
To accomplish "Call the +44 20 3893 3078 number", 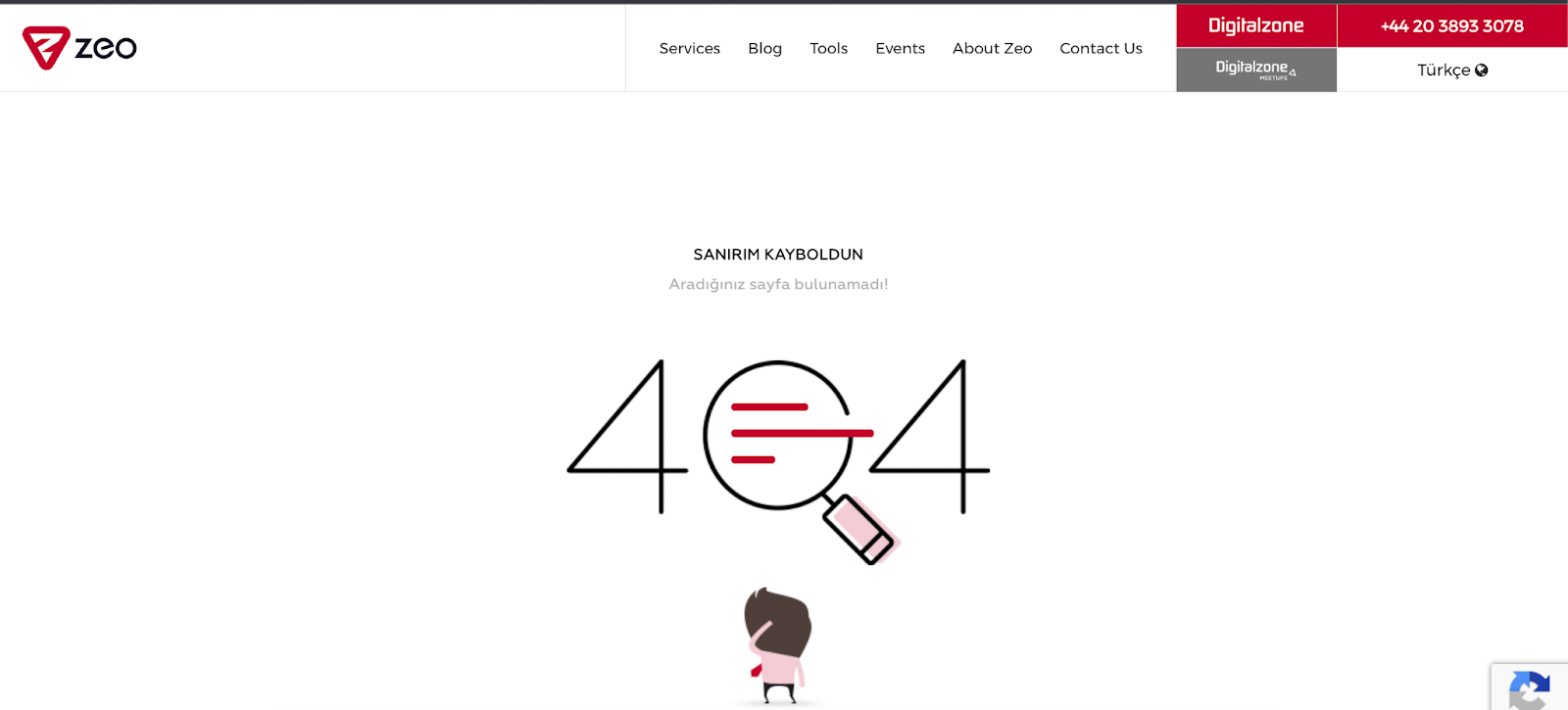I will pos(1452,25).
